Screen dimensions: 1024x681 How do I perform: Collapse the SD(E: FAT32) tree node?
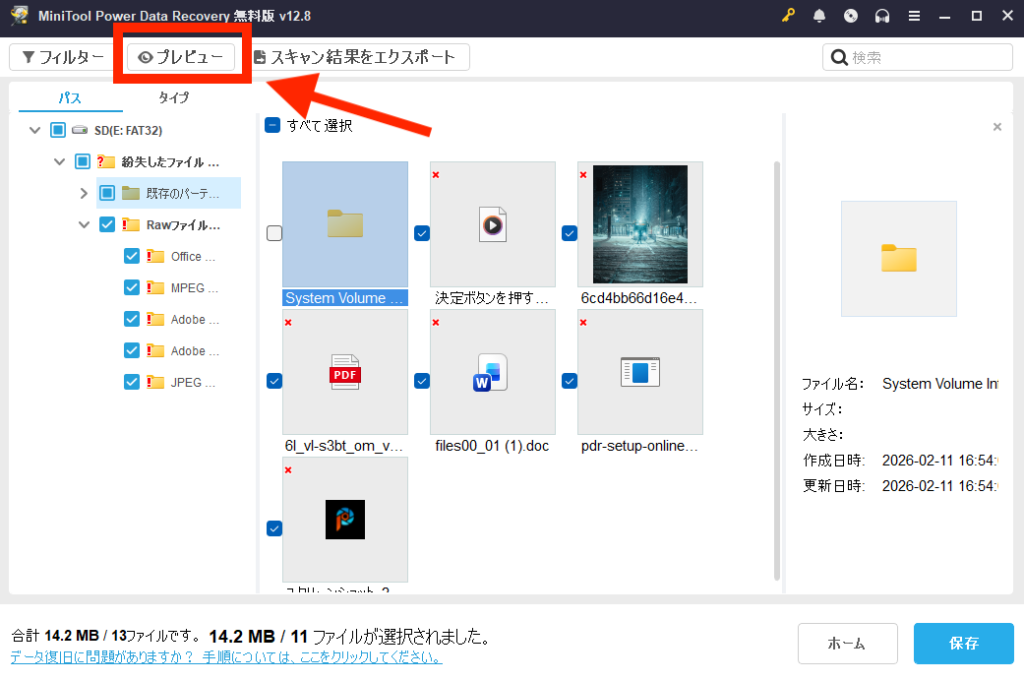pos(35,130)
